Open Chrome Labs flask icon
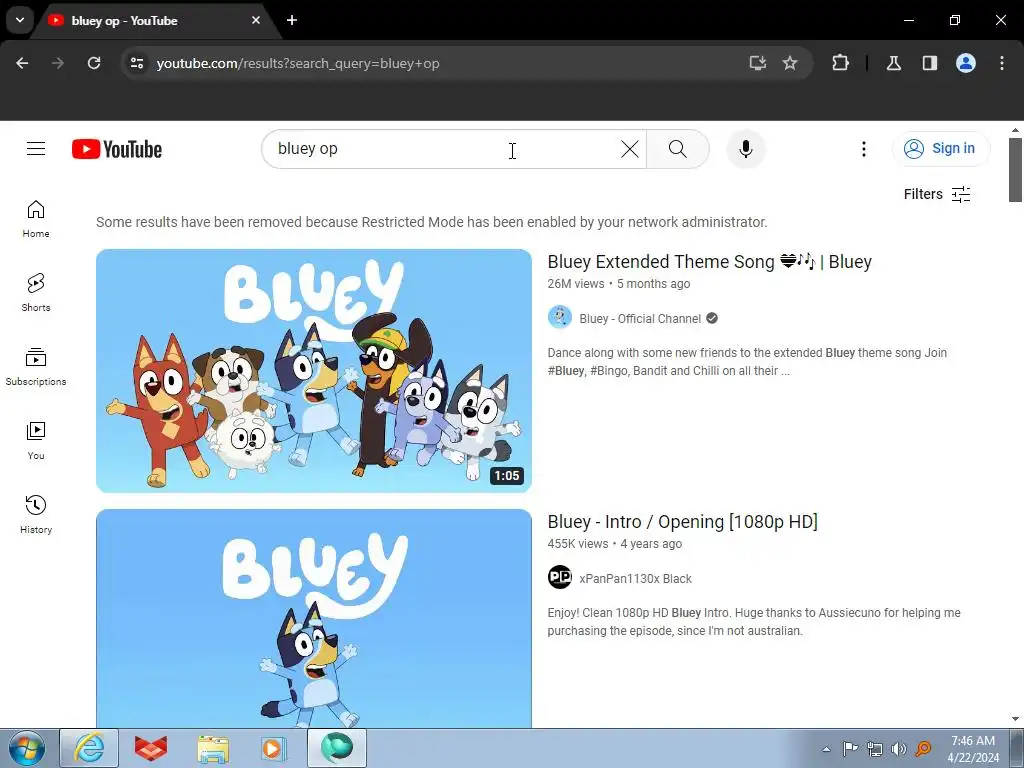This screenshot has width=1024, height=768. pyautogui.click(x=894, y=63)
